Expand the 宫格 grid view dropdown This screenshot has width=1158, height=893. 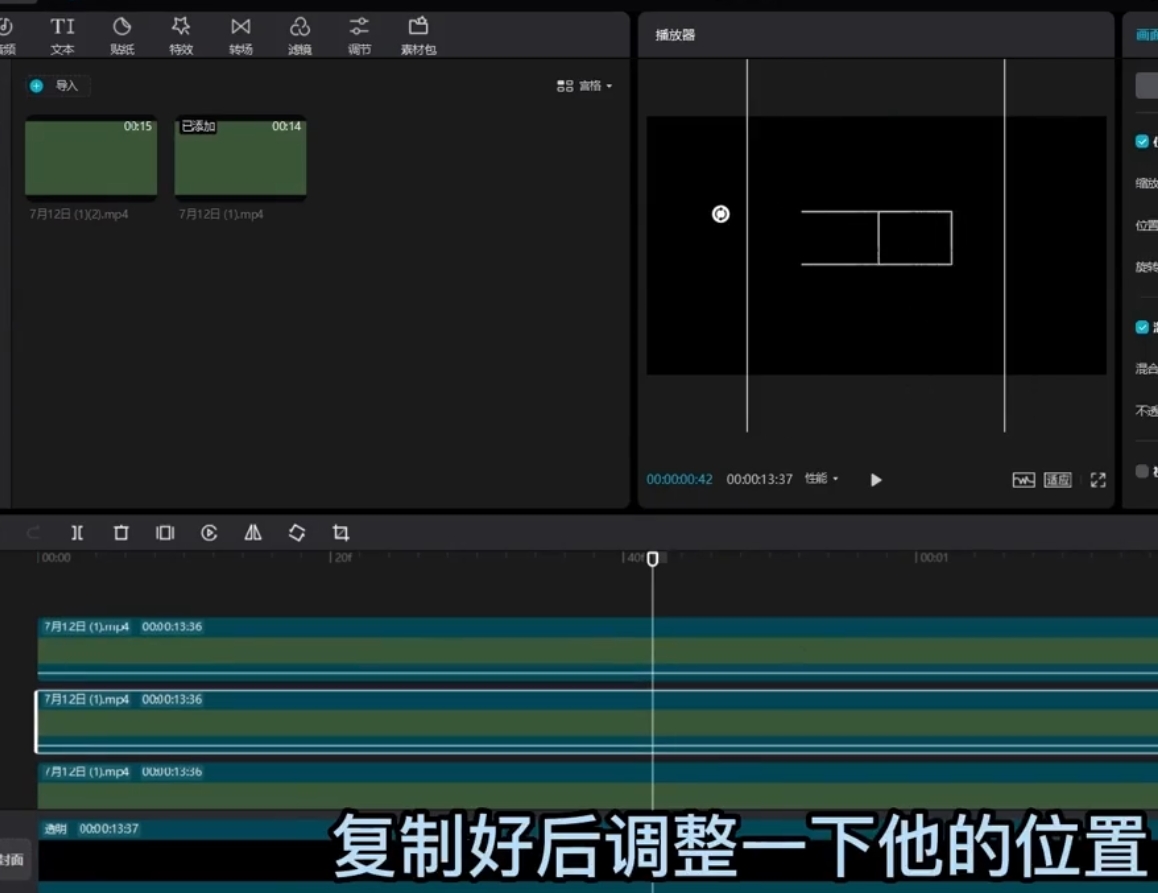pyautogui.click(x=585, y=86)
